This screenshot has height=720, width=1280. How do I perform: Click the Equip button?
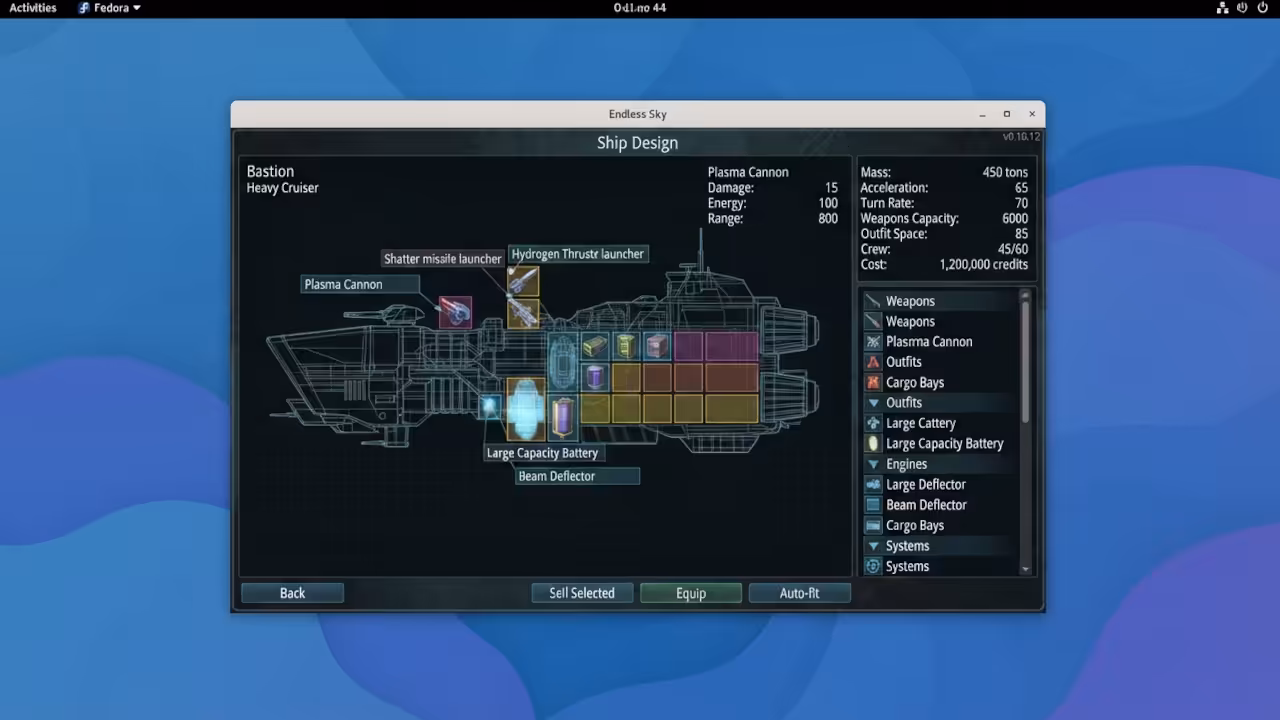[x=691, y=593]
